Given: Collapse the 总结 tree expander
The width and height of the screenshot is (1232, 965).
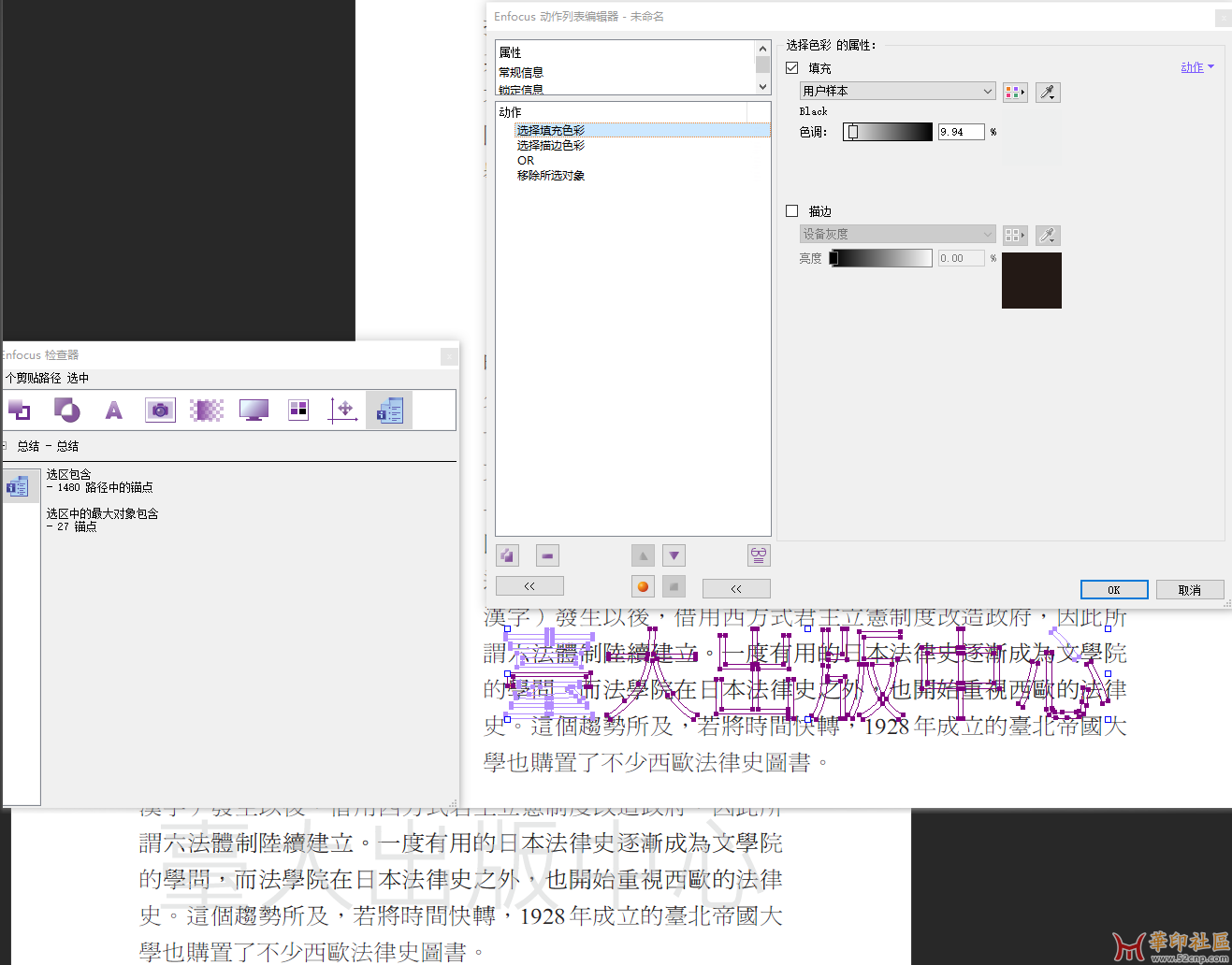Looking at the screenshot, I should [x=5, y=446].
